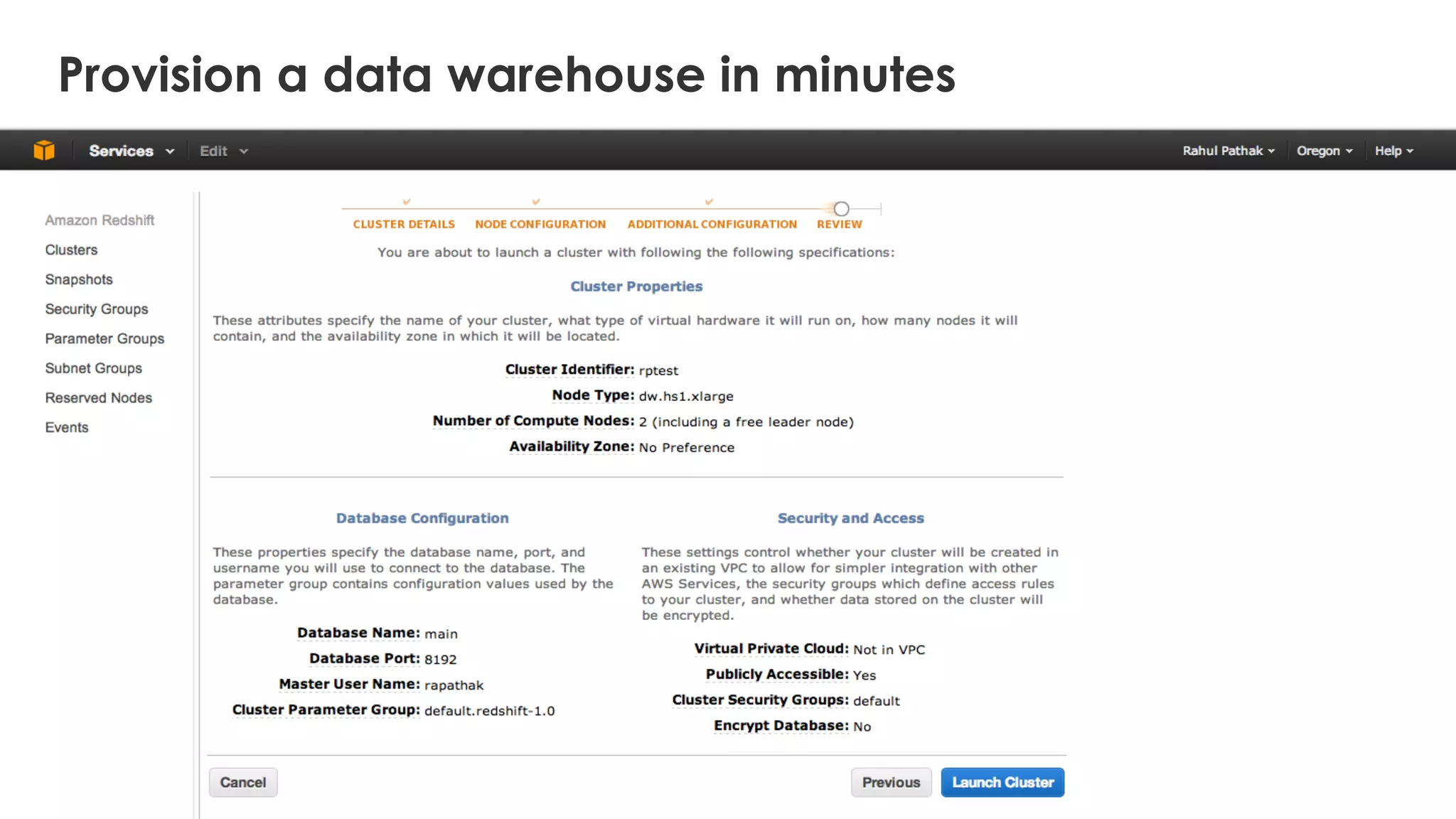Click the Review step circle marker
Image resolution: width=1456 pixels, height=819 pixels.
pos(842,208)
